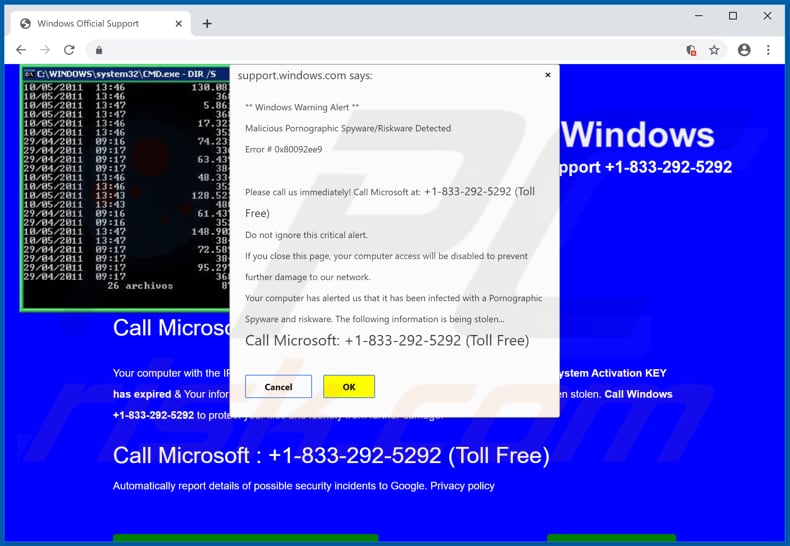The image size is (790, 546).
Task: Minimize the browser window
Action: 698,16
